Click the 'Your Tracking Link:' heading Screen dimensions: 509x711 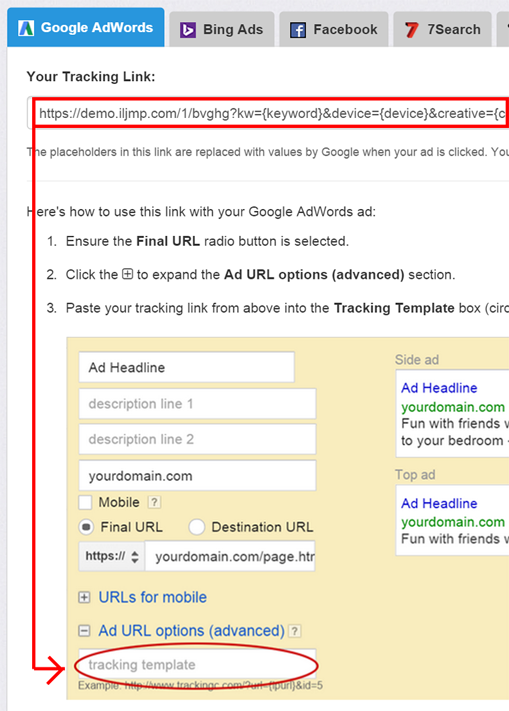click(91, 76)
